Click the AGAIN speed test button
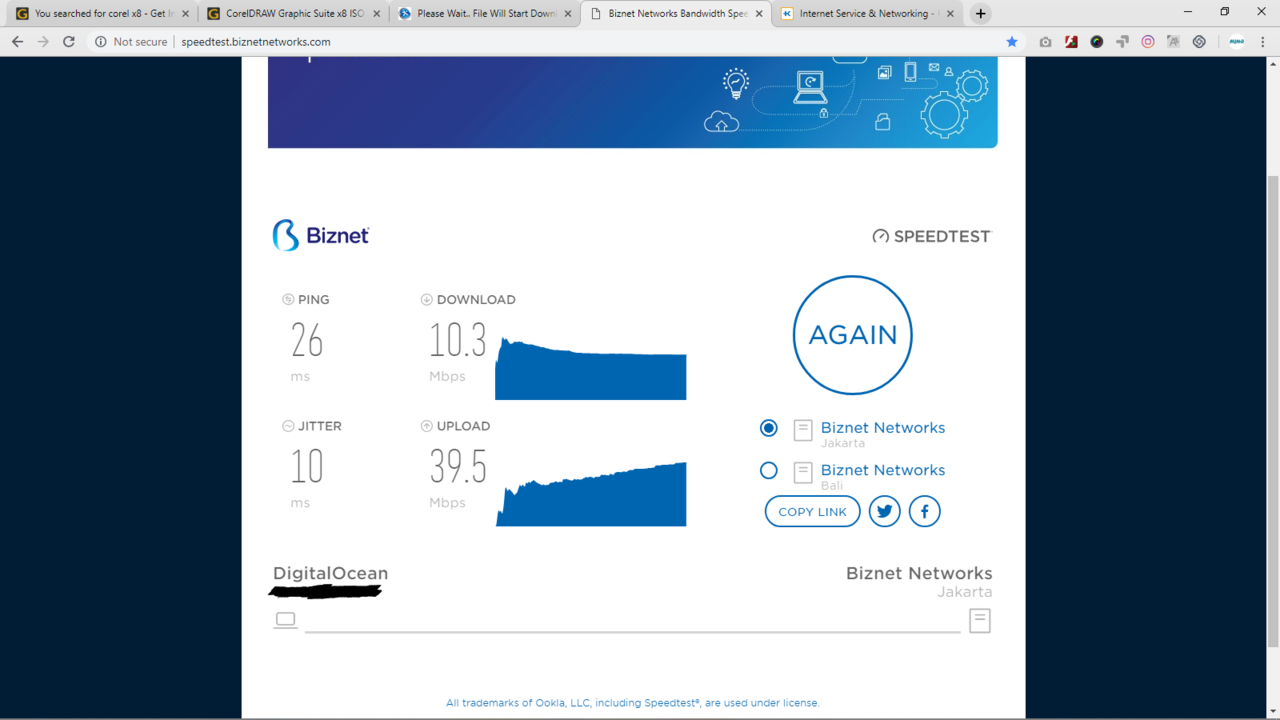Viewport: 1280px width, 720px height. pyautogui.click(x=853, y=335)
